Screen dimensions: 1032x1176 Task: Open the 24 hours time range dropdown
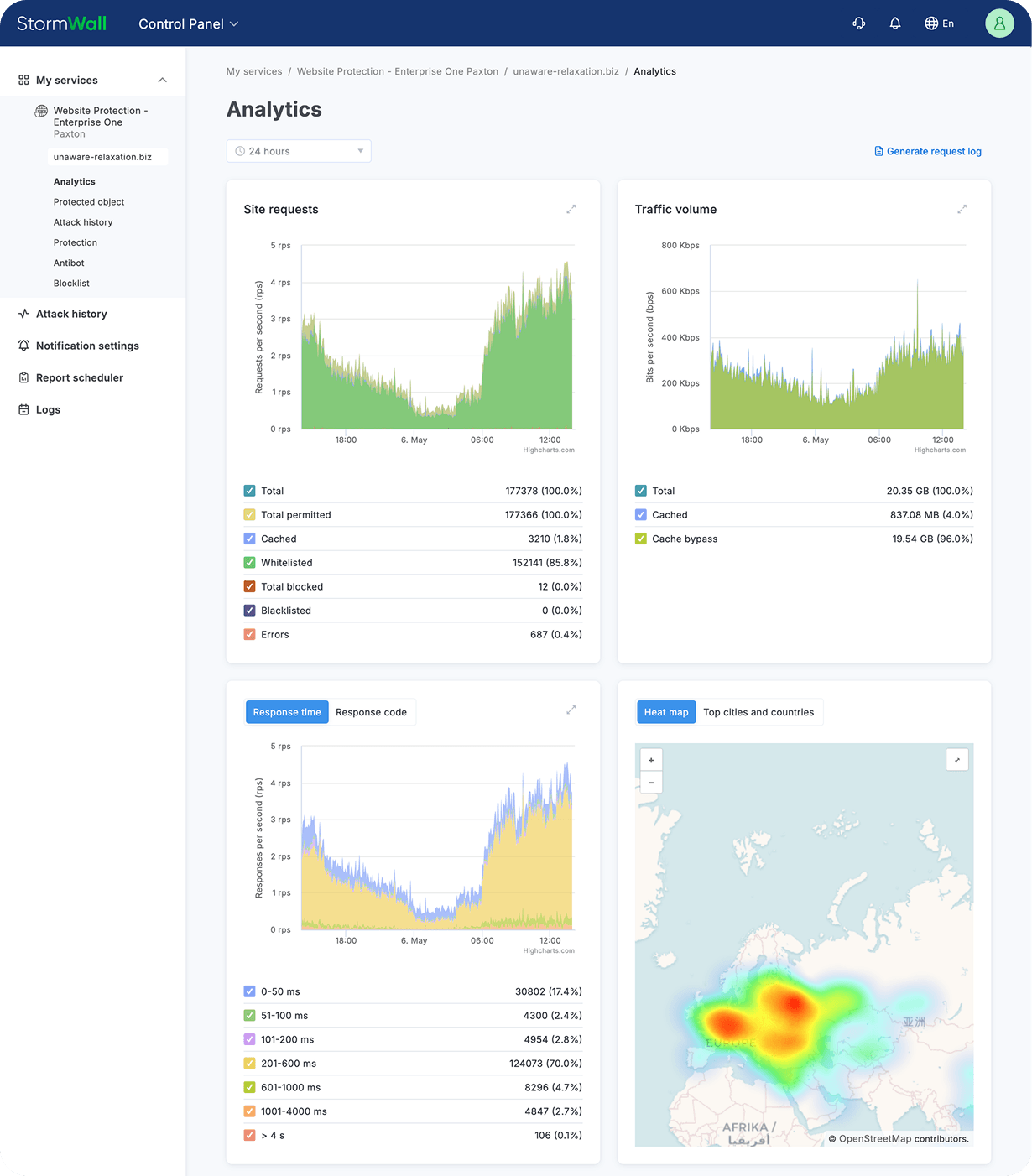(299, 151)
